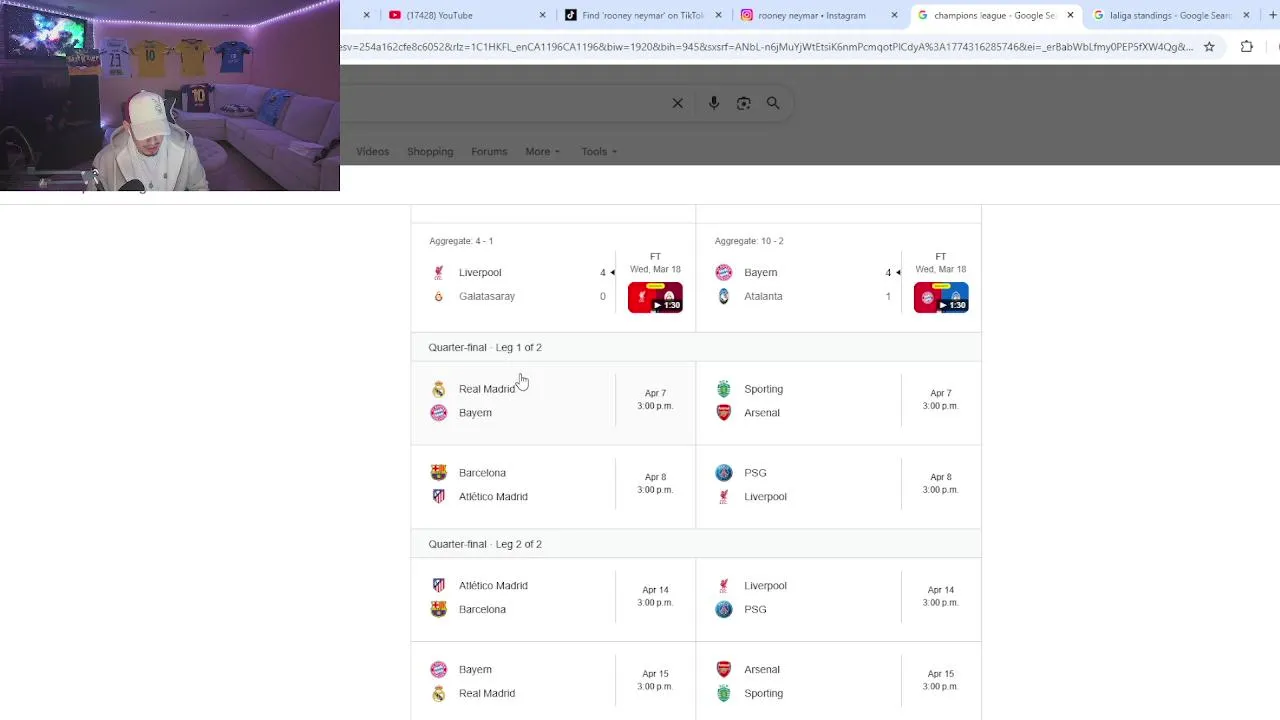
Task: Close the TikTok rooney neymar tab
Action: (x=718, y=15)
